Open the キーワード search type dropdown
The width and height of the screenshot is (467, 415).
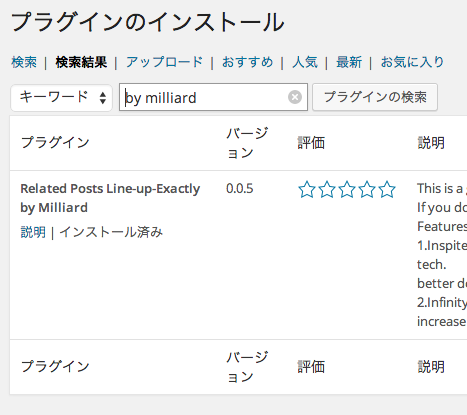(62, 98)
